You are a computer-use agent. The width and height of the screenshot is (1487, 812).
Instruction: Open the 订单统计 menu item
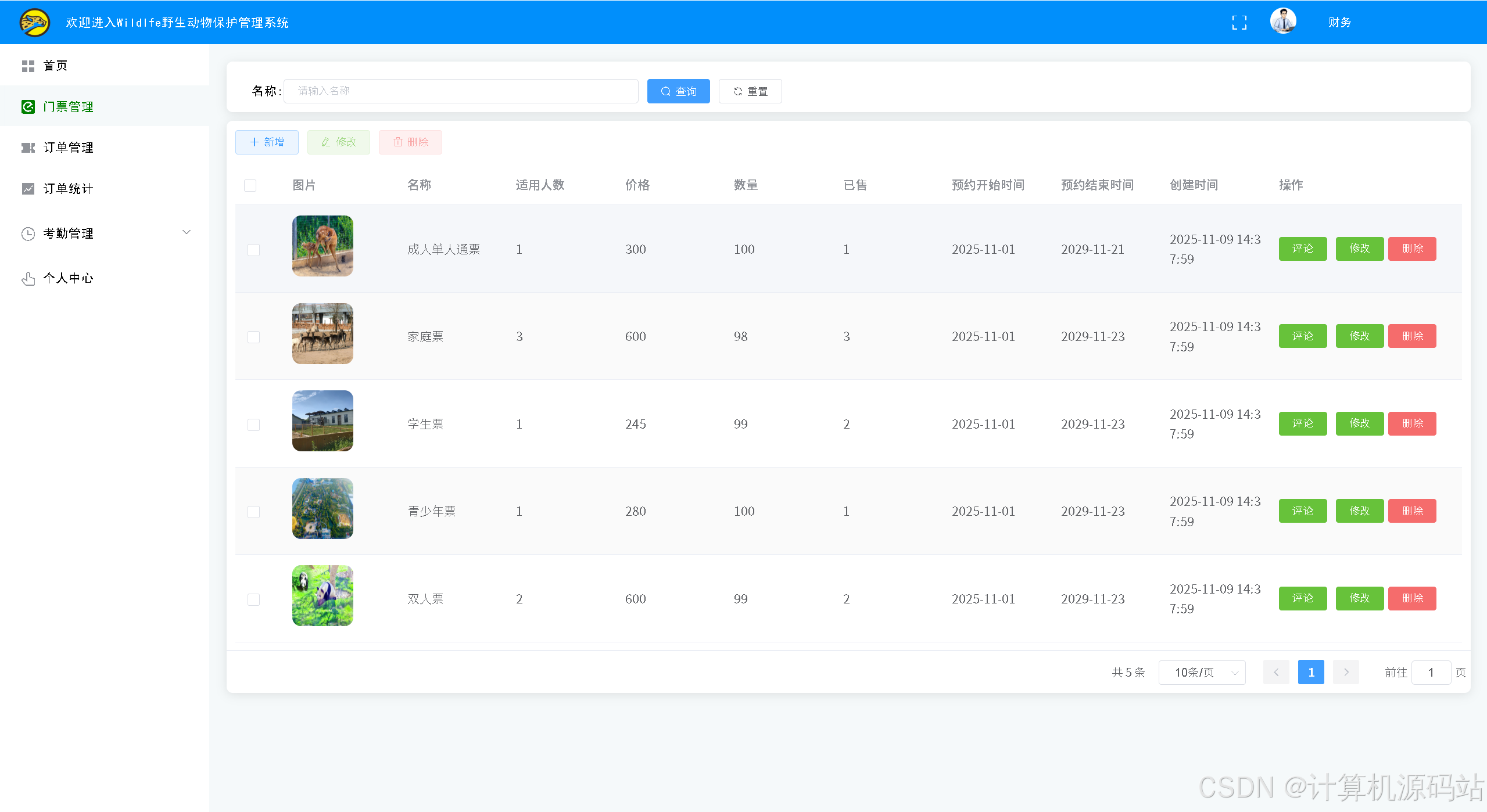(x=105, y=189)
